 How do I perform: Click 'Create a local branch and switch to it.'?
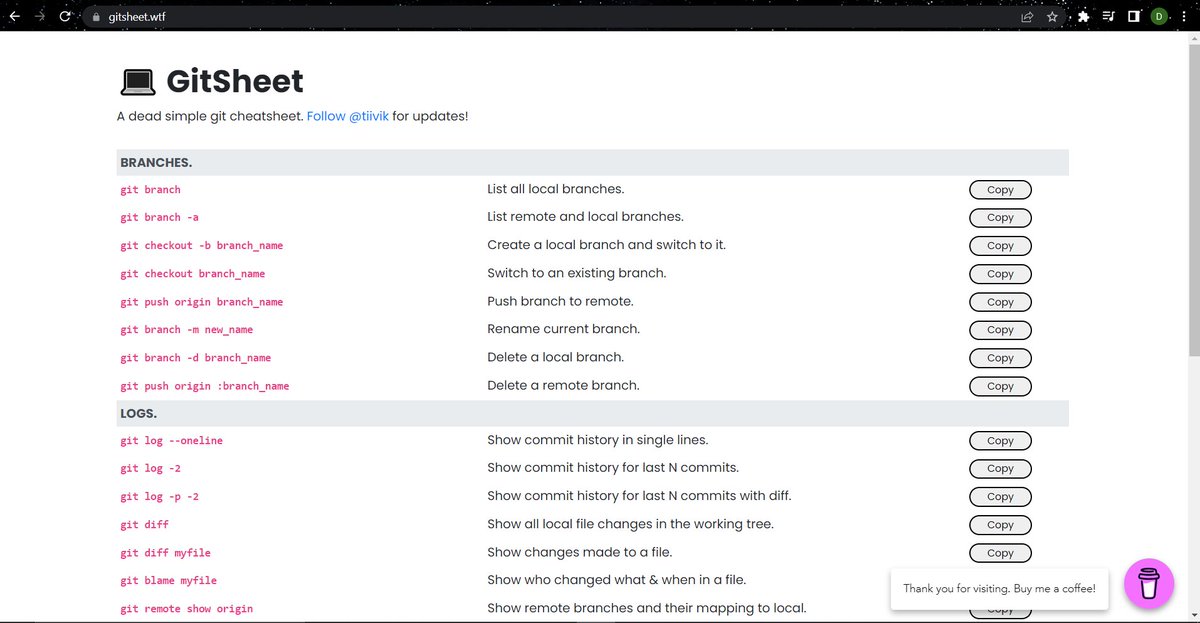(607, 245)
